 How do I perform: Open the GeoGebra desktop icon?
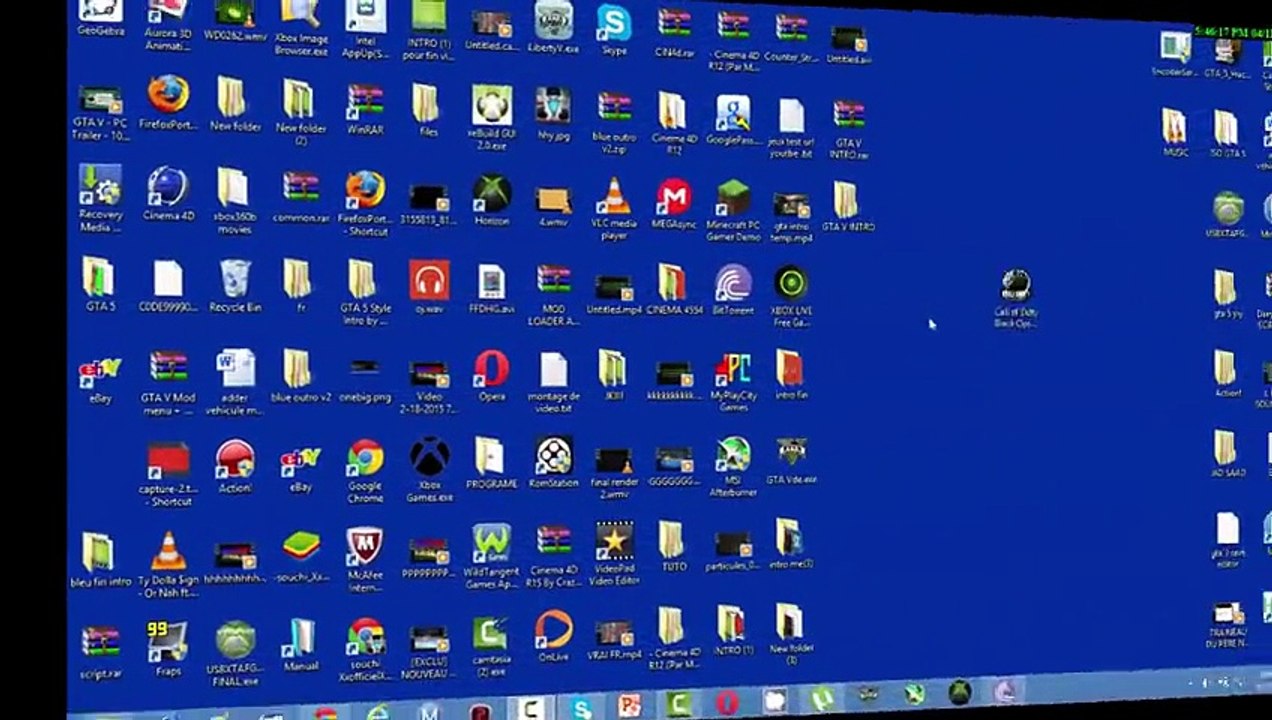coord(101,15)
